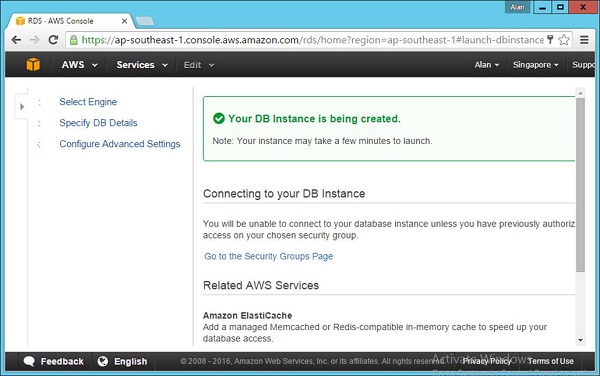Screen dimensions: 600x376
Task: Go to Specify DB Details step
Action: [x=98, y=123]
